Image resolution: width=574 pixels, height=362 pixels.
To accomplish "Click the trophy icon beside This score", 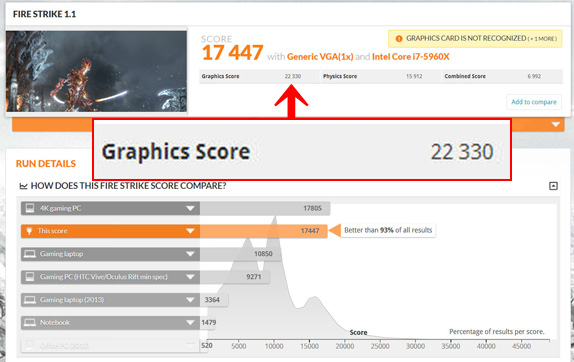I will tap(29, 231).
